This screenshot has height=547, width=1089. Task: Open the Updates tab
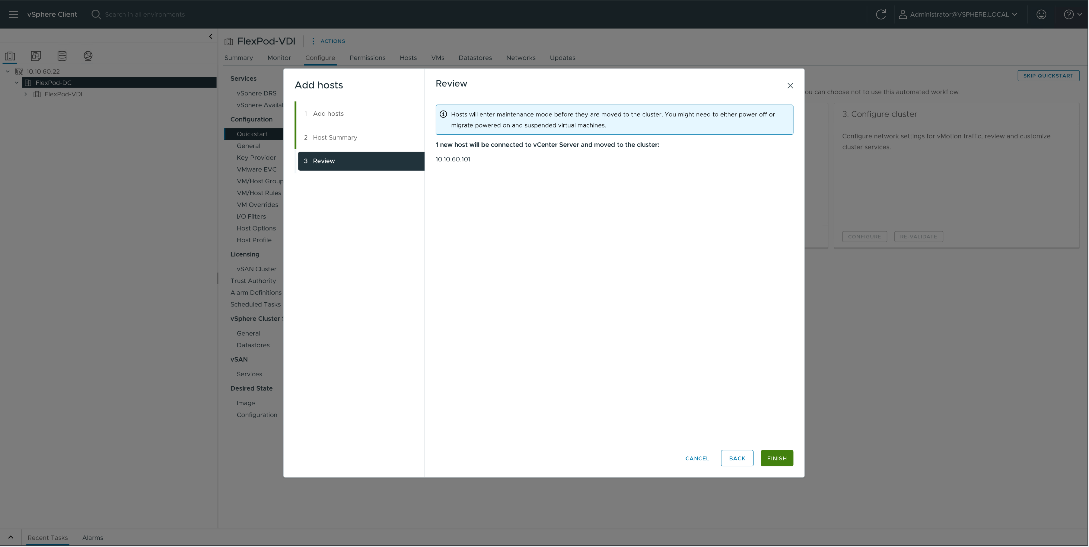(562, 58)
